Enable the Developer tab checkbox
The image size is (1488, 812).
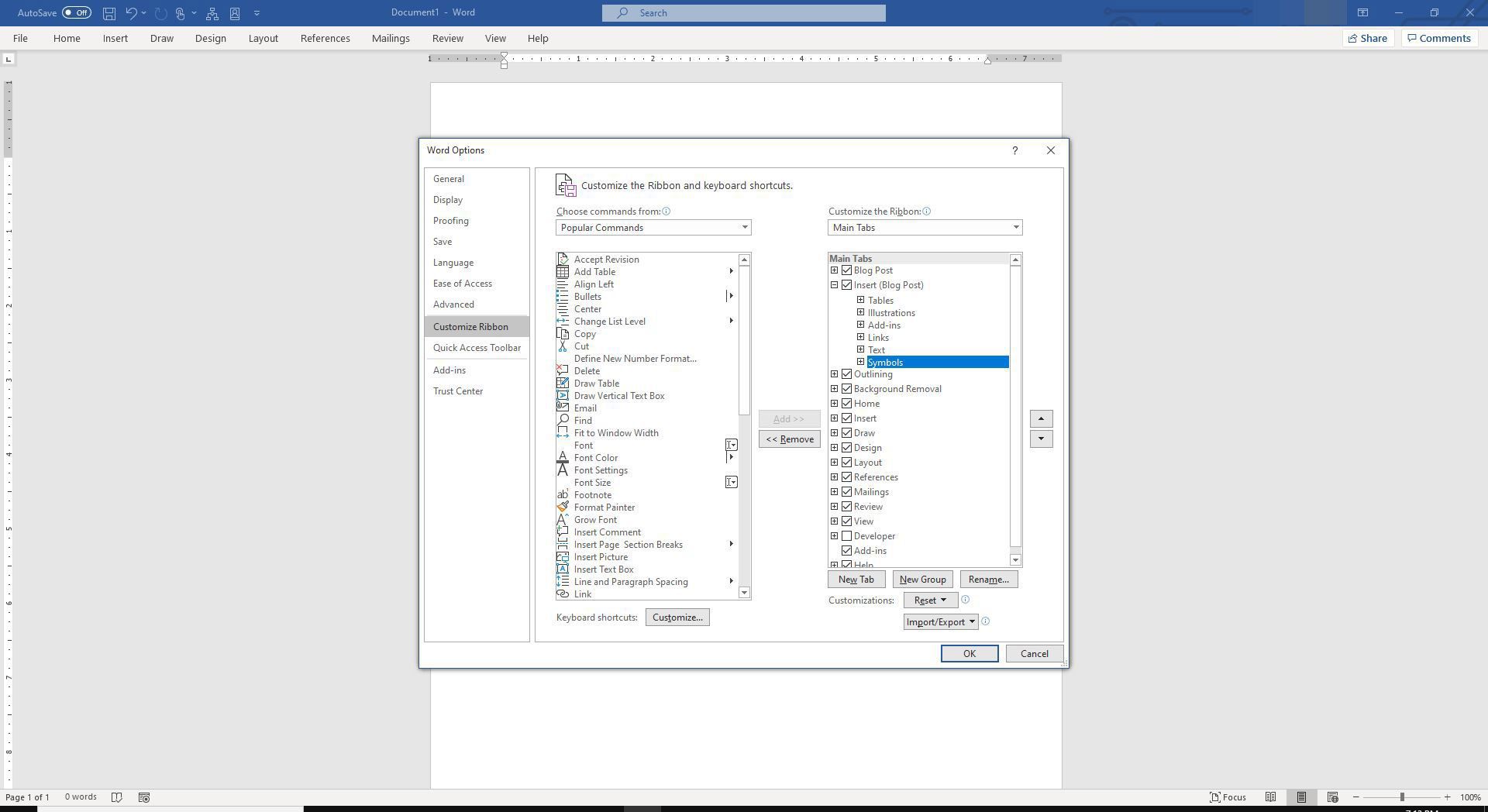coord(846,536)
